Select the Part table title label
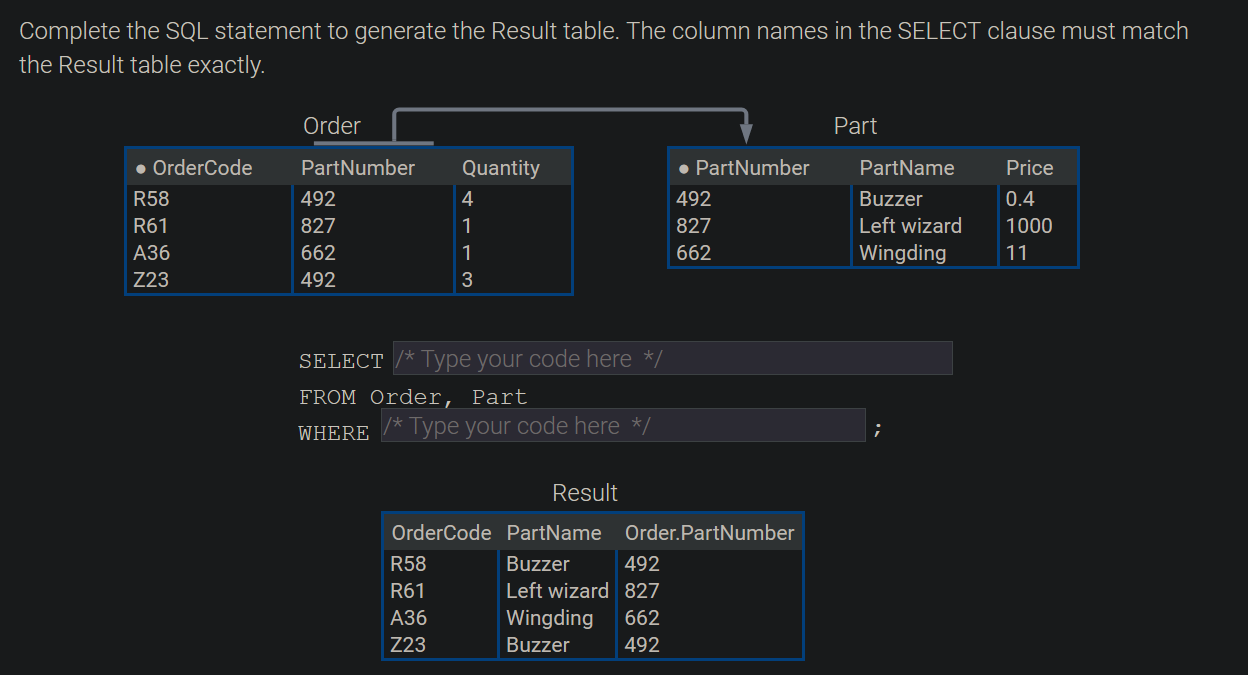 tap(855, 125)
